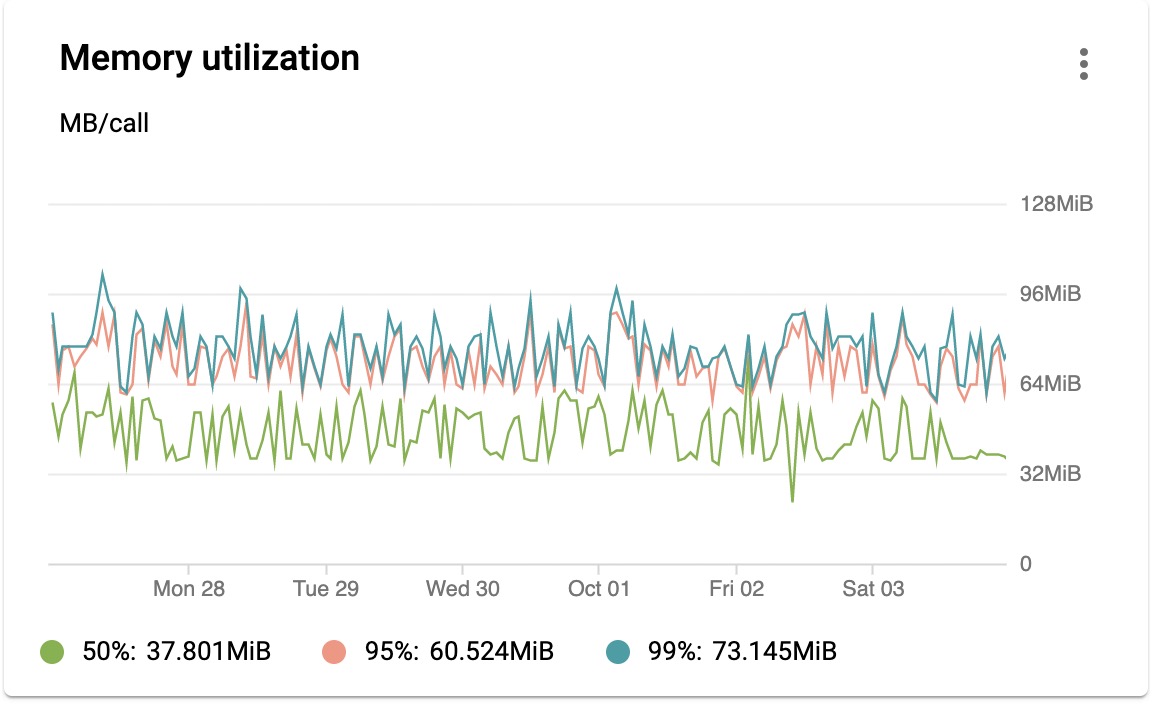Click the teal color marker for 99th percentile
This screenshot has height=706, width=1158.
coord(617,650)
